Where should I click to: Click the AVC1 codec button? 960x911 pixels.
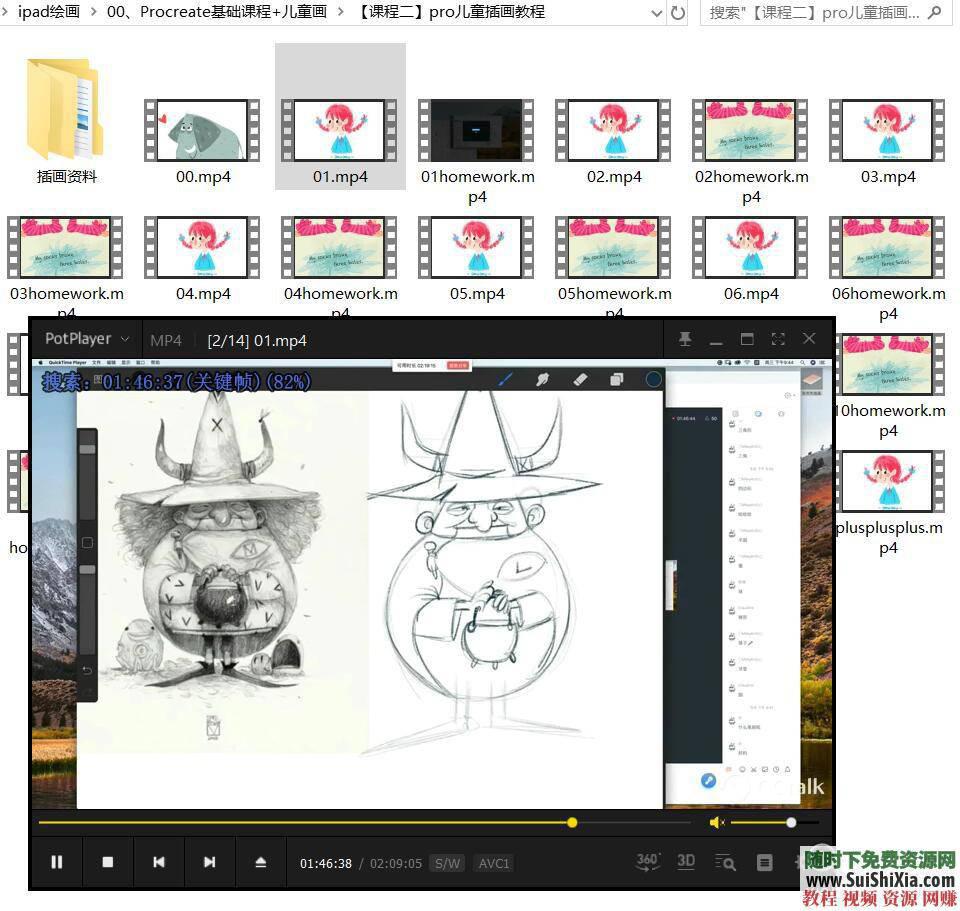point(494,863)
